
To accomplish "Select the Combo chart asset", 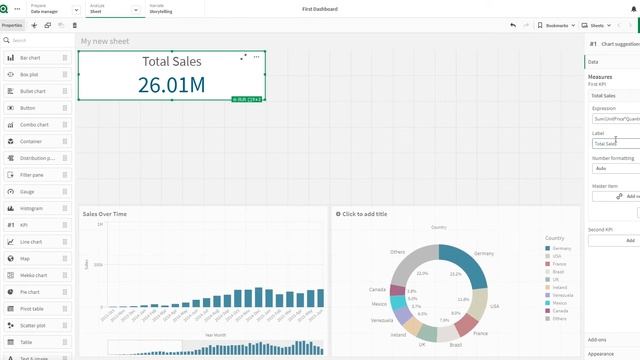I will [x=37, y=125].
